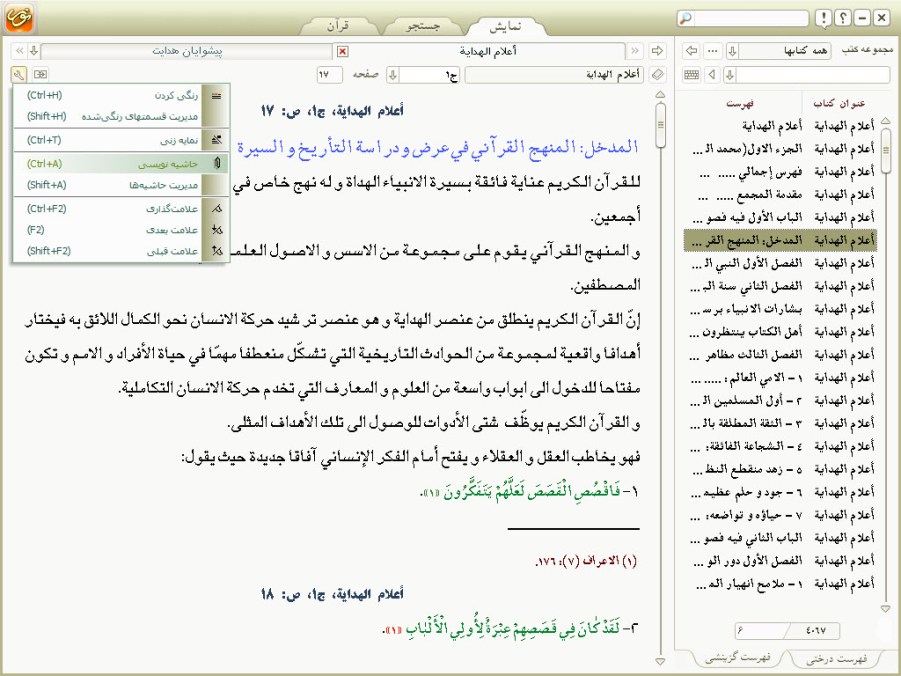Screen dimensions: 901x676
Task: Select the list row 'فهرس إجمالي'
Action: pyautogui.click(x=780, y=172)
